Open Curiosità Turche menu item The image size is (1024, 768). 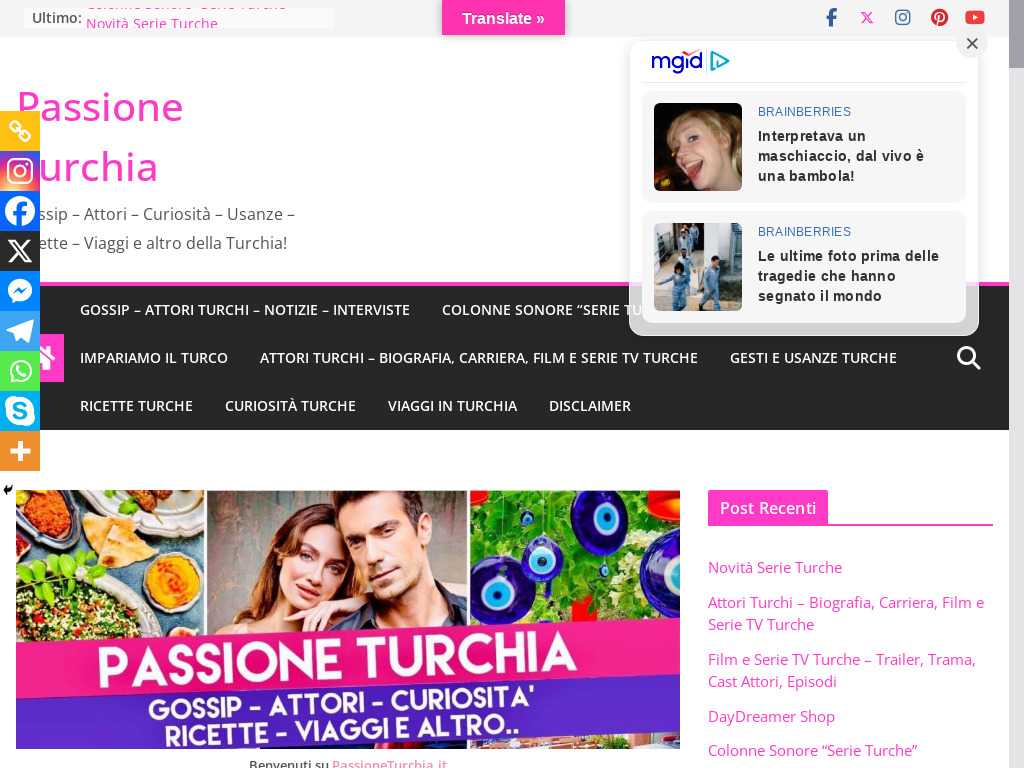coord(290,406)
